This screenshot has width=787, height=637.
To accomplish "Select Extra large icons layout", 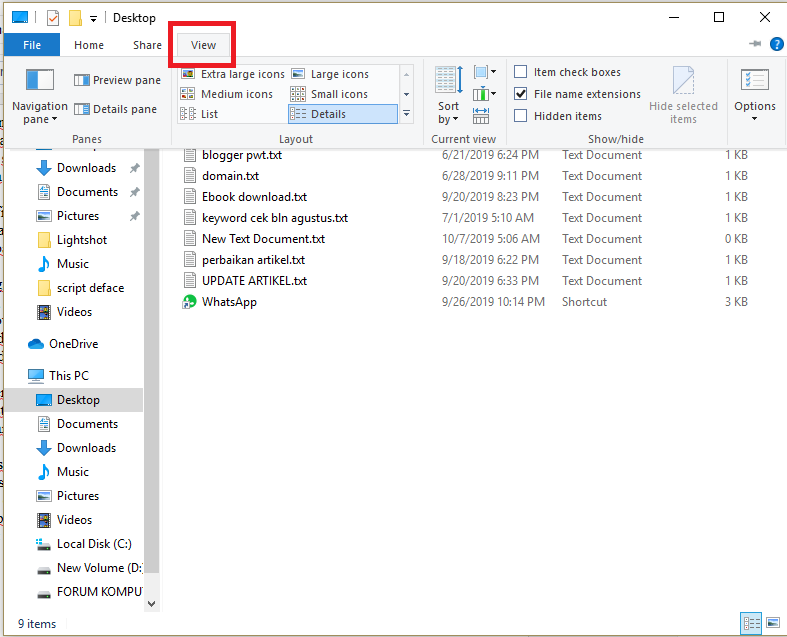I will (x=233, y=74).
